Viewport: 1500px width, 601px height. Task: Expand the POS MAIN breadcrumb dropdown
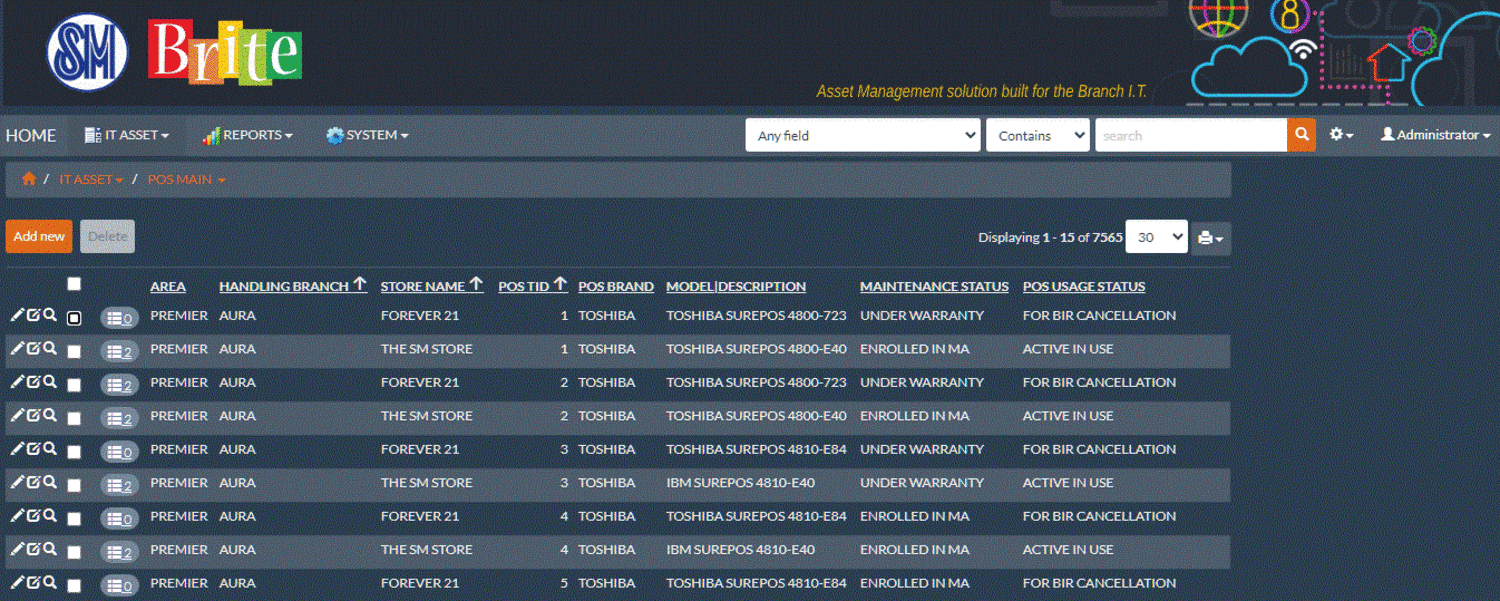coord(186,179)
